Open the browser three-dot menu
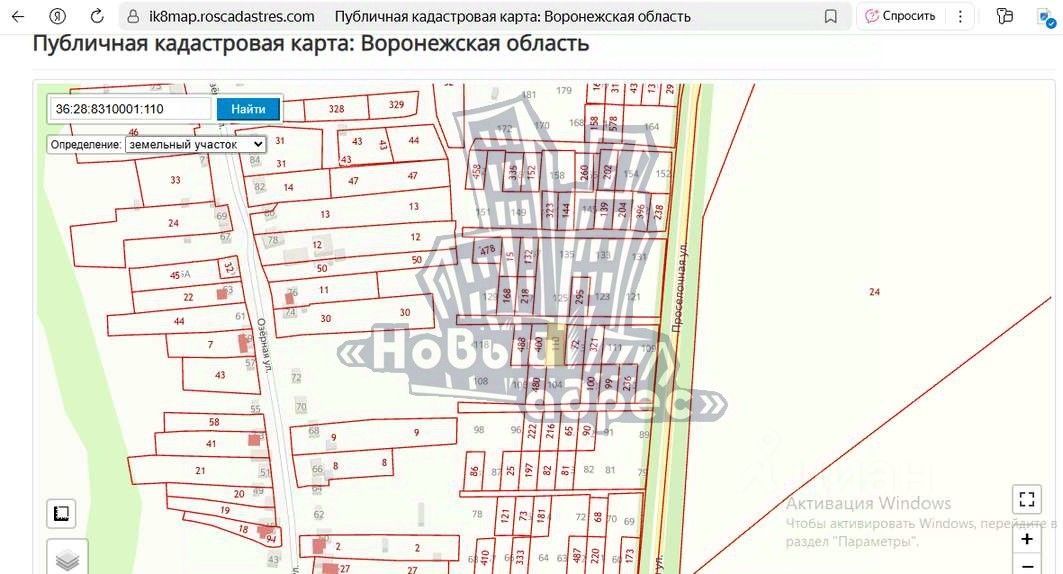Image resolution: width=1063 pixels, height=574 pixels. click(960, 16)
